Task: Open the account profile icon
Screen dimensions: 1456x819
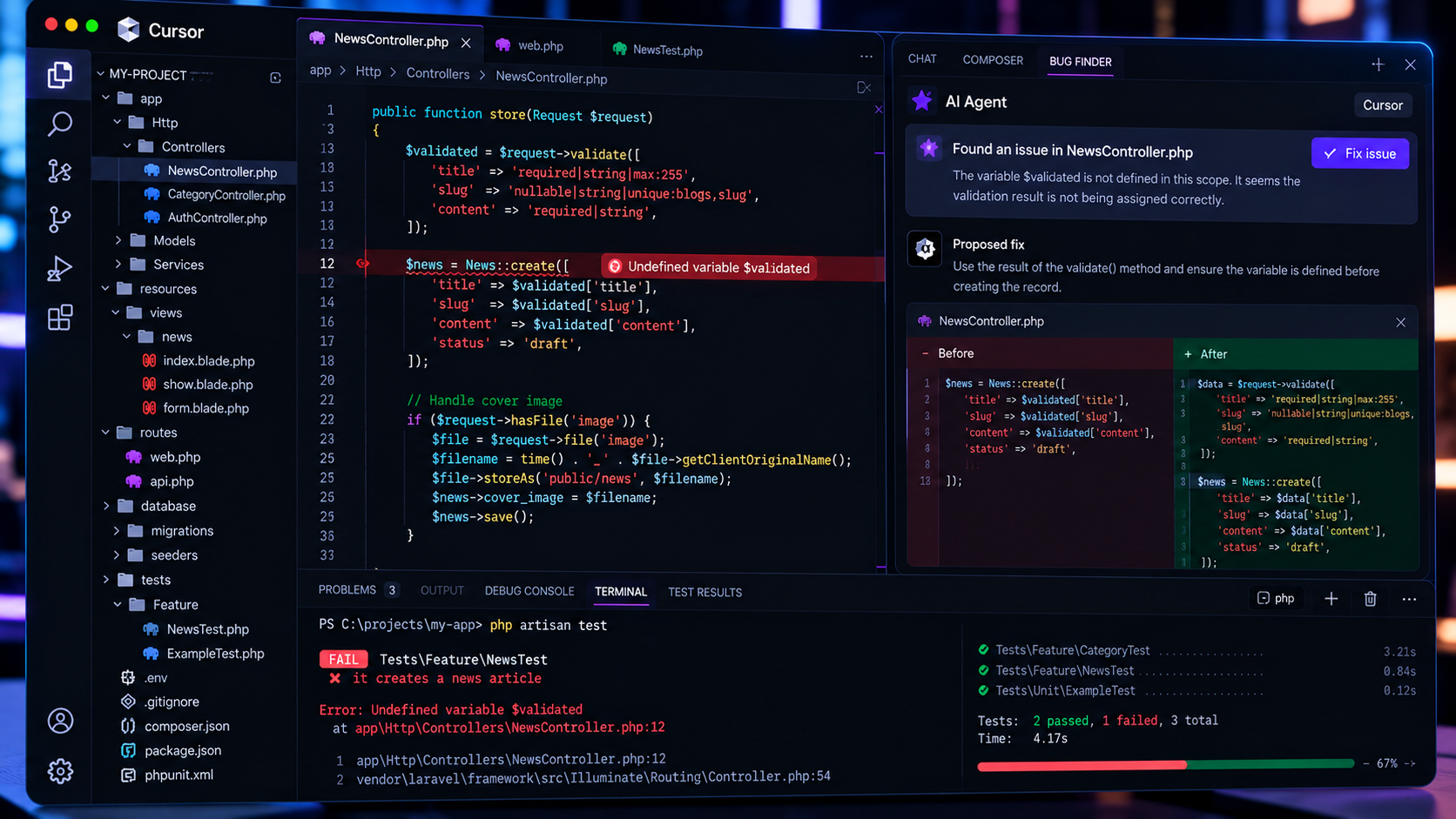Action: point(60,721)
